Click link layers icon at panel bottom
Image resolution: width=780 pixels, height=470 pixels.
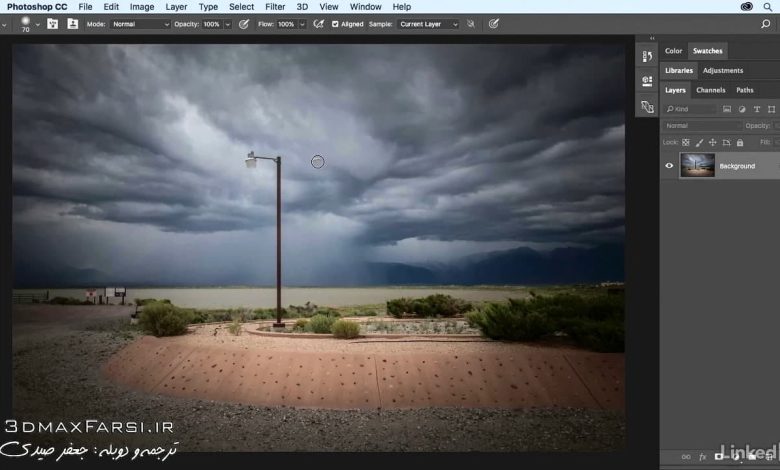686,457
